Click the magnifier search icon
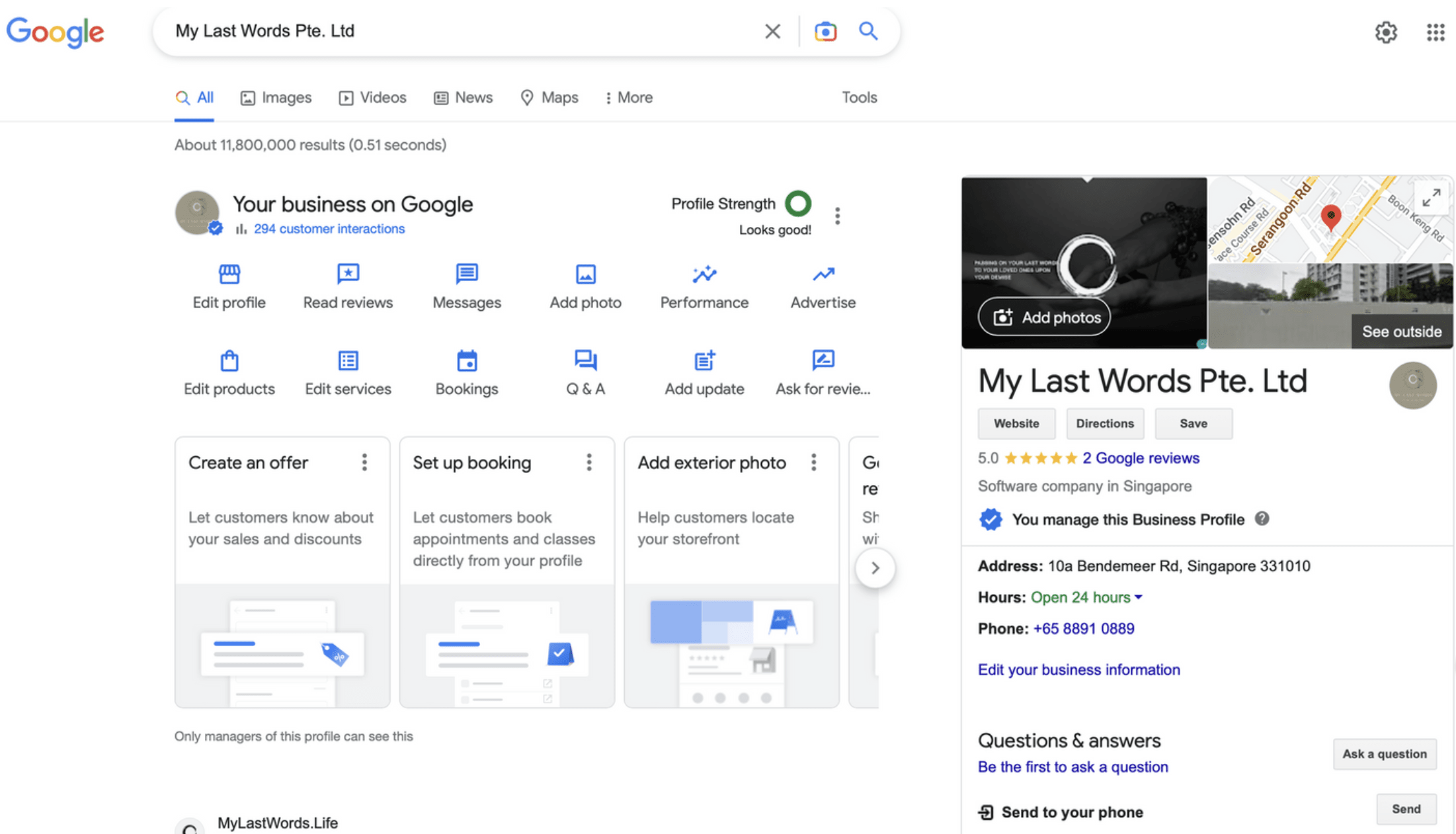 click(868, 30)
